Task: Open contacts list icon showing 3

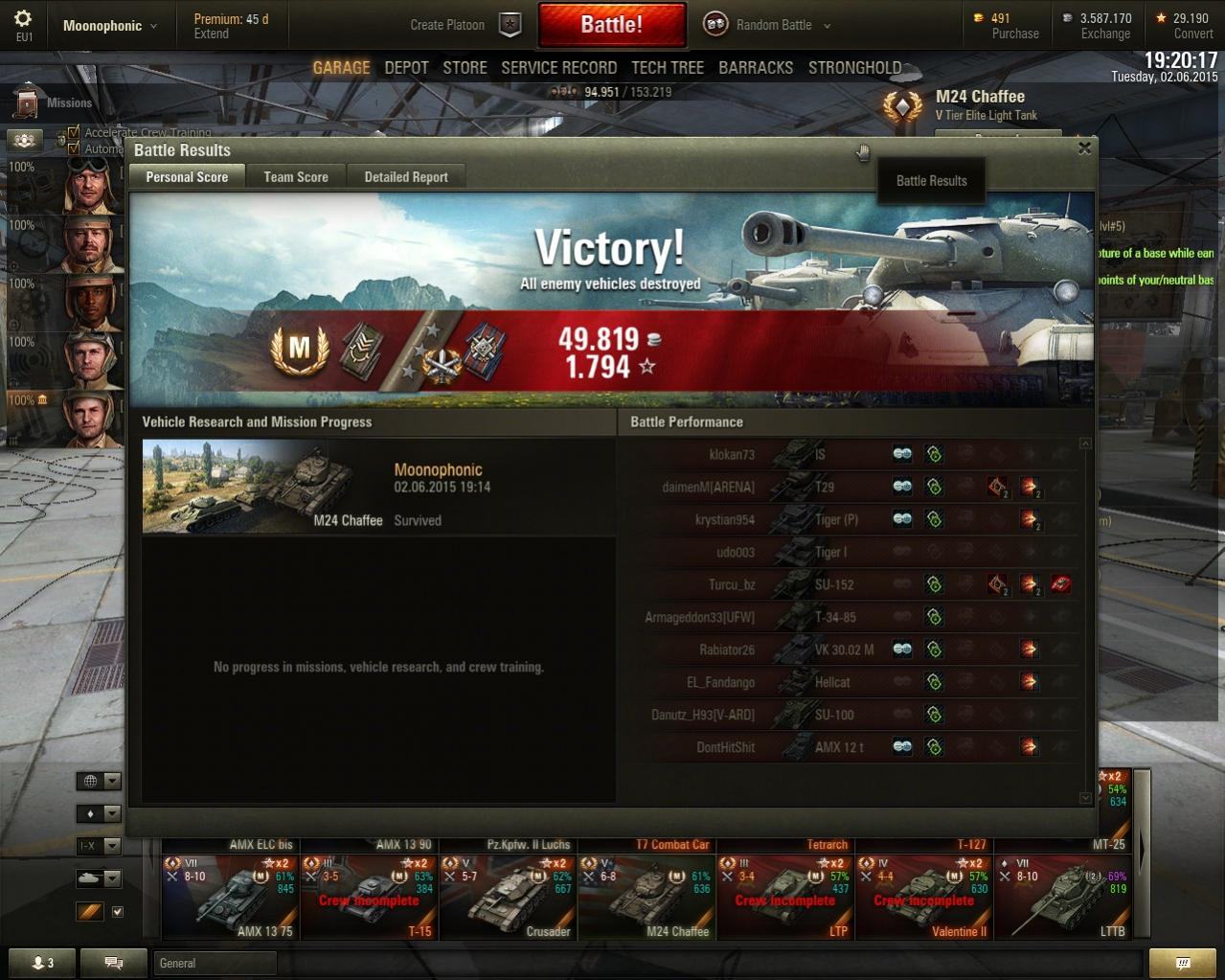Action: coord(42,963)
